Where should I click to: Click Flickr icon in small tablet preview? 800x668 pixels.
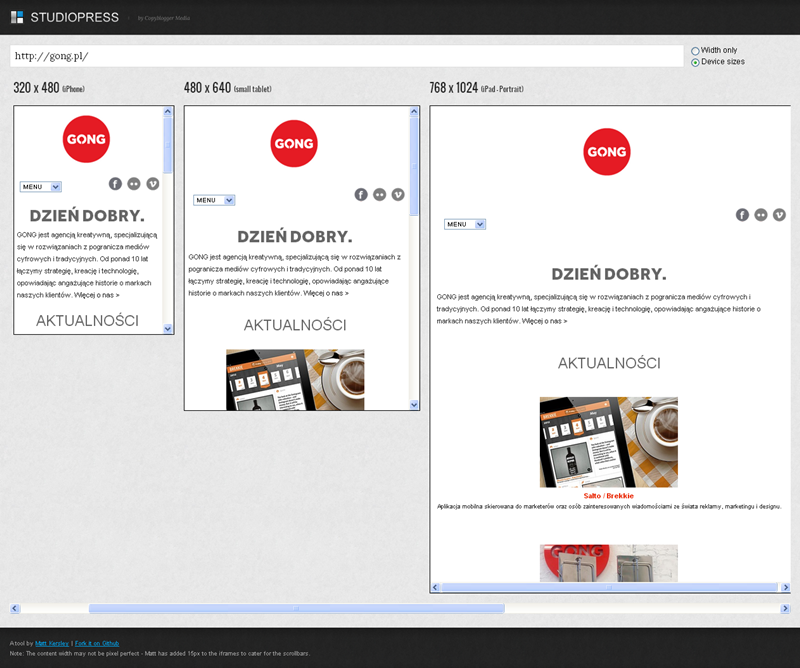[380, 194]
